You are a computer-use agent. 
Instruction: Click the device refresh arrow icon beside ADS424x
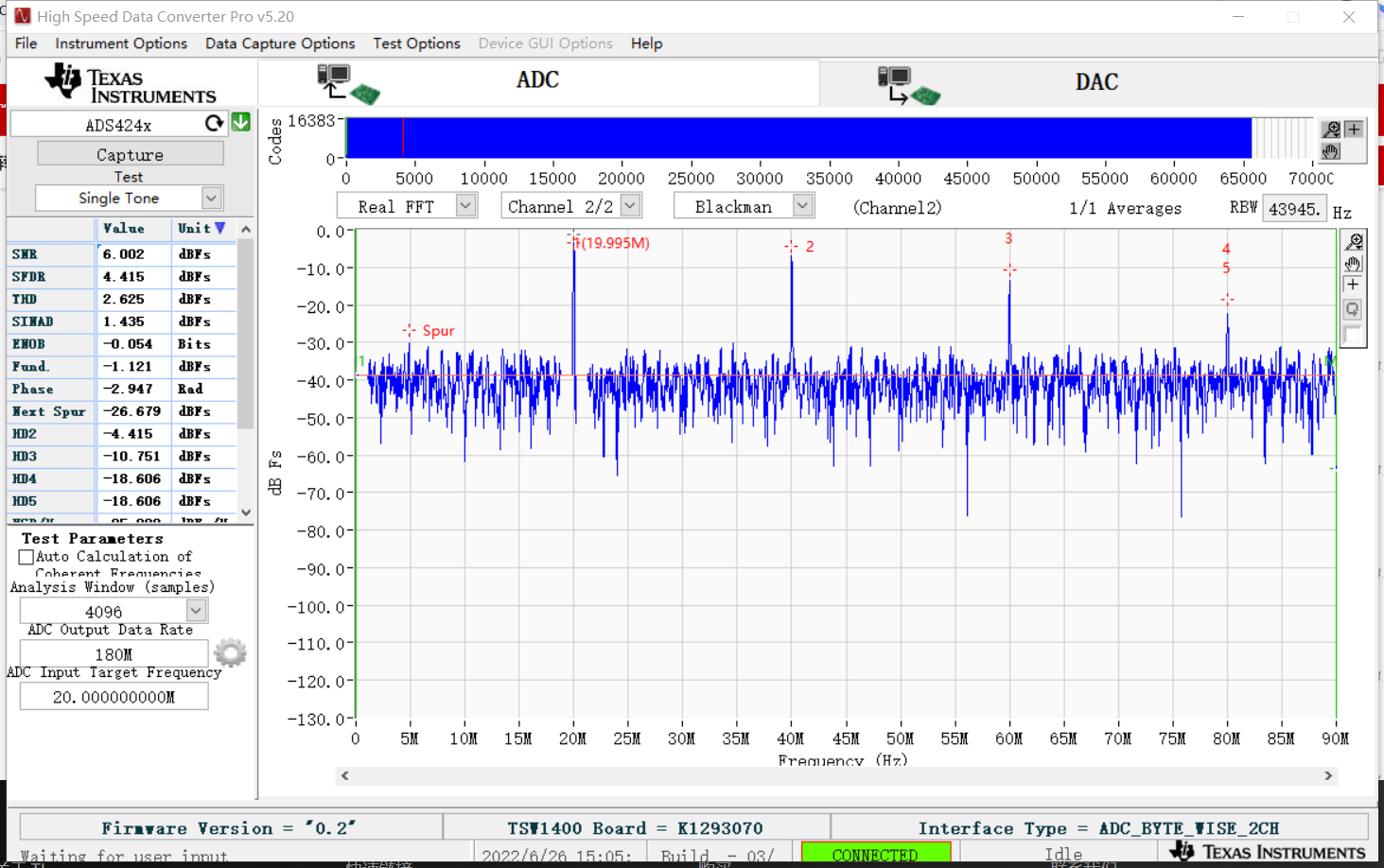point(215,123)
